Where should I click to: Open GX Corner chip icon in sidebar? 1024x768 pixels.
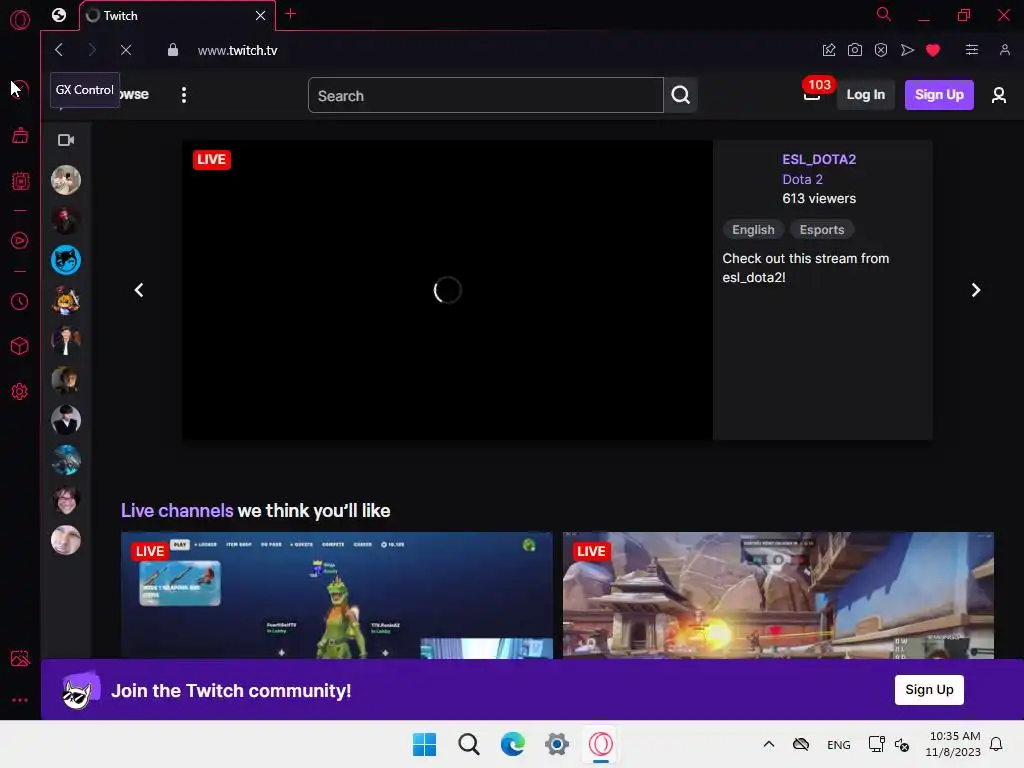(20, 181)
